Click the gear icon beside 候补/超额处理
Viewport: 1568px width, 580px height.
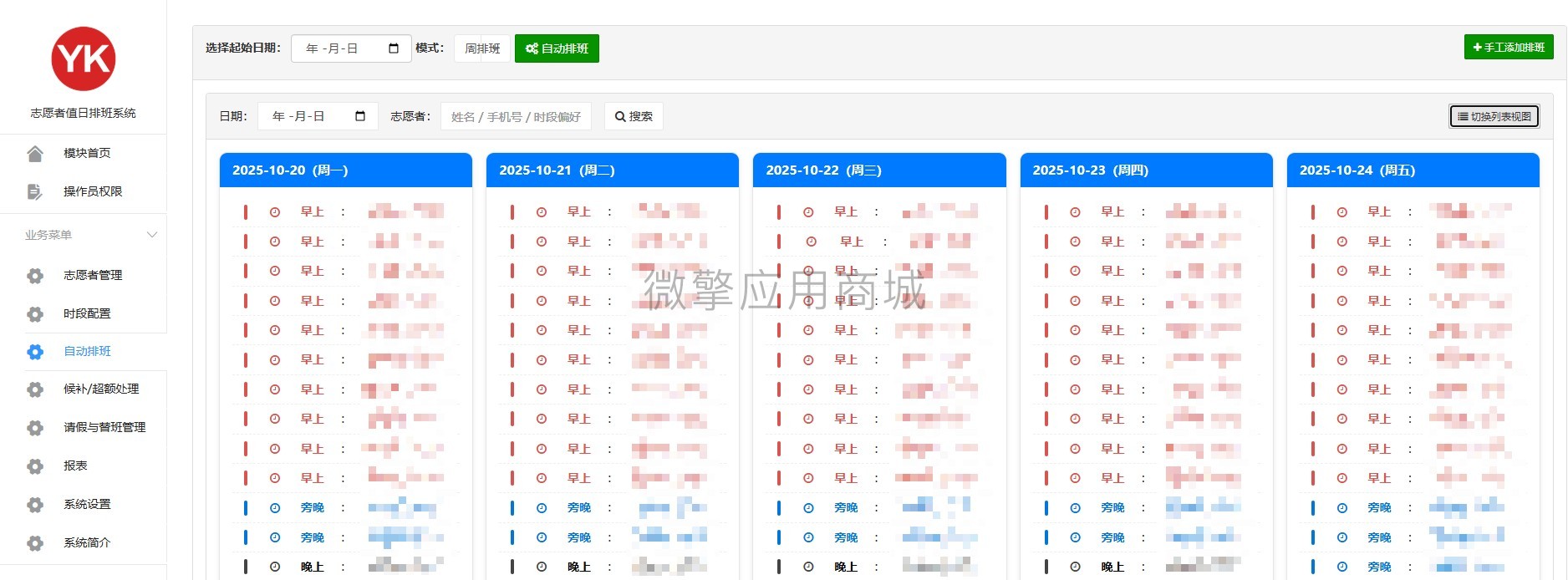click(x=35, y=389)
